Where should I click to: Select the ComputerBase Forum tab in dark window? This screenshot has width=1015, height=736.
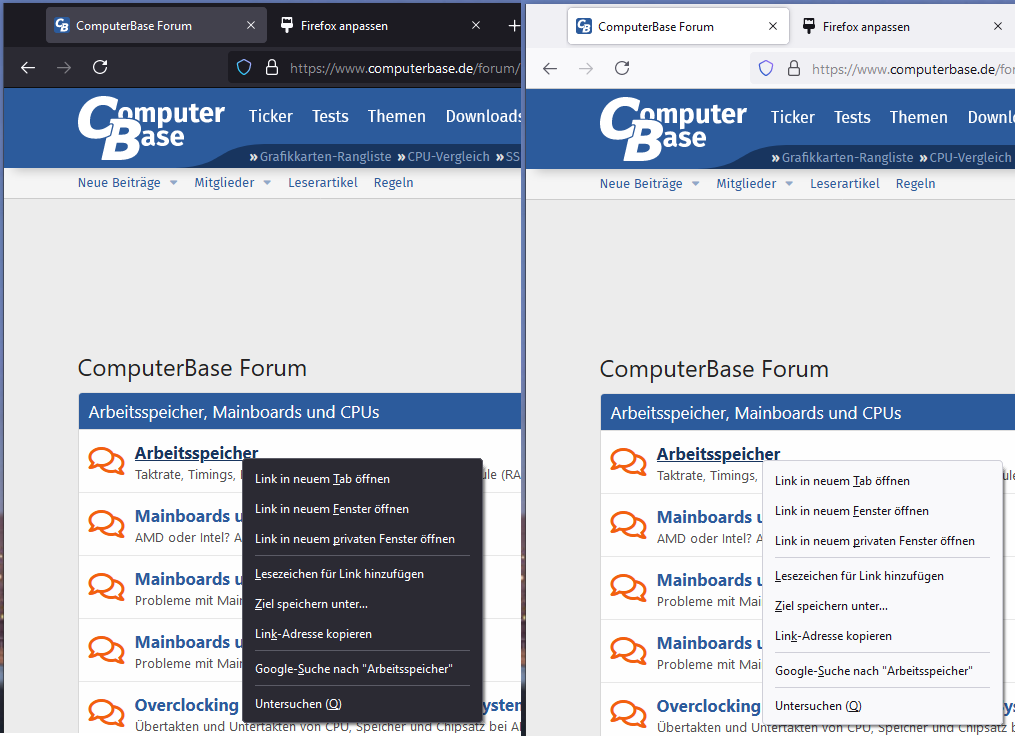tap(156, 26)
